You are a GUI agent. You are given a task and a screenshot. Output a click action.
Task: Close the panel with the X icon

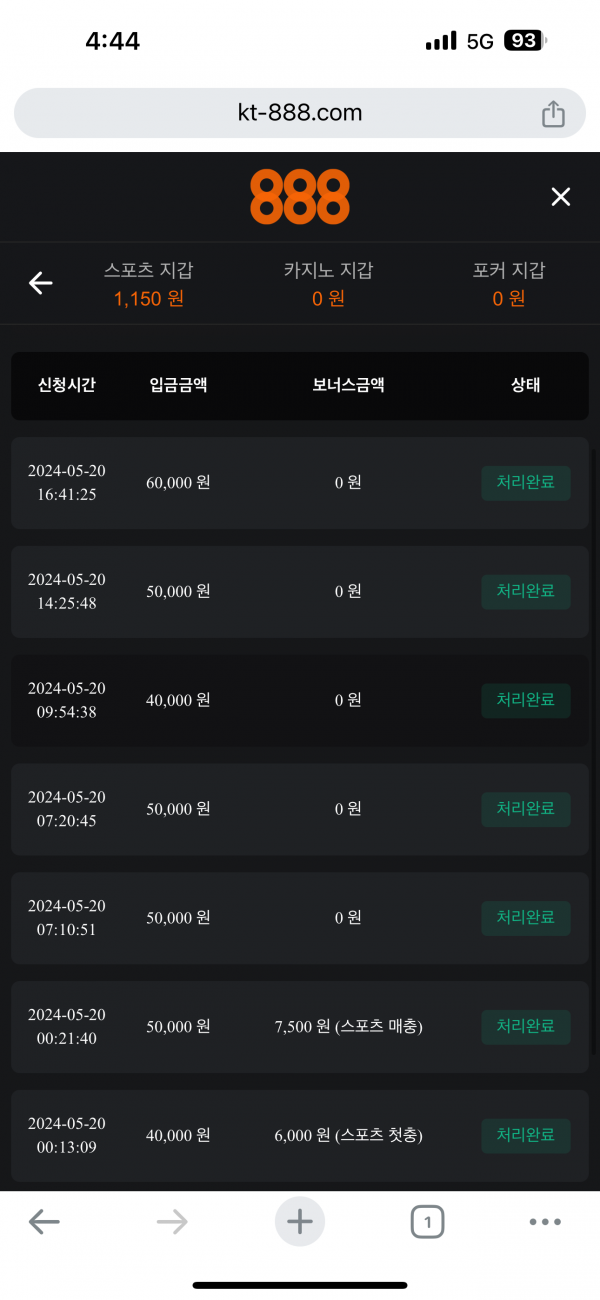coord(561,197)
